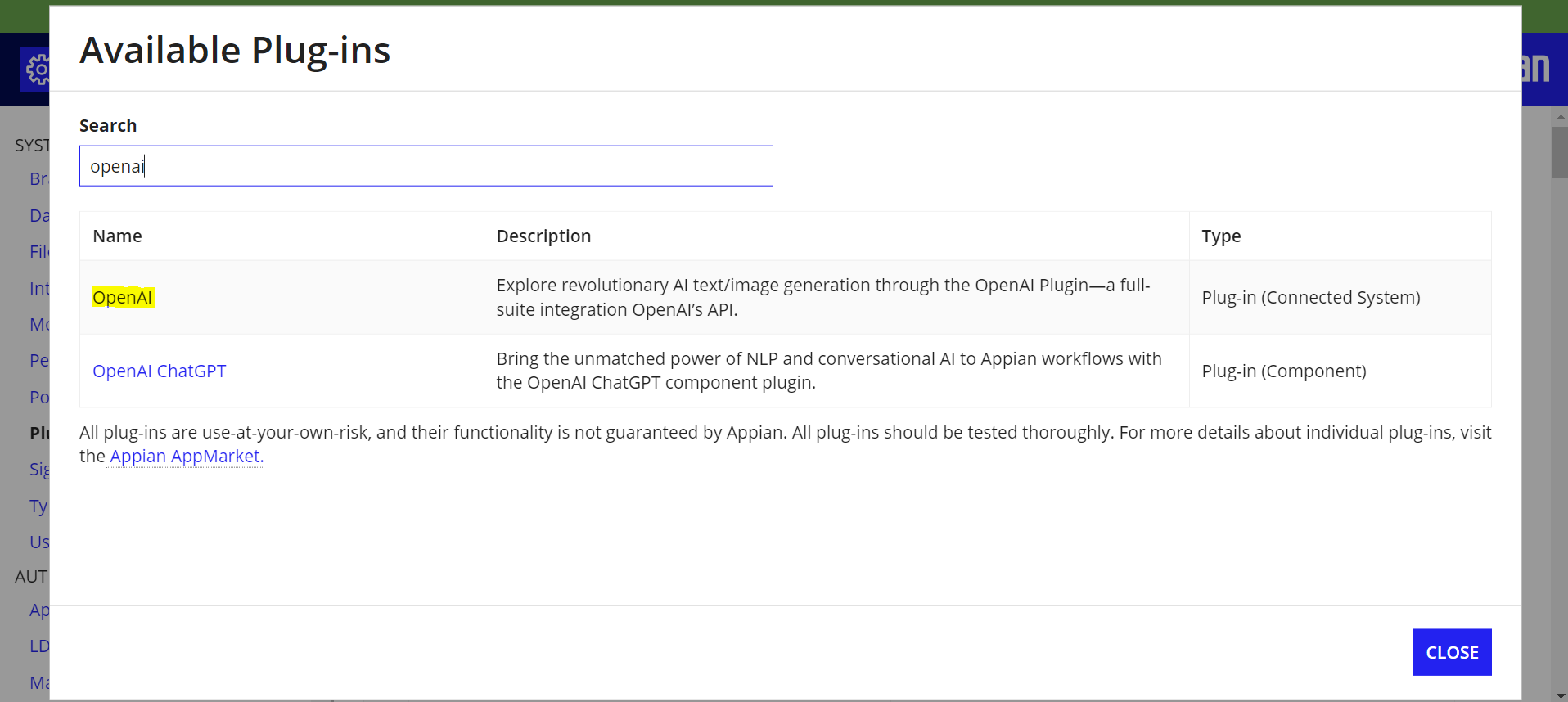Click the Type column header
The image size is (1568, 702).
[x=1221, y=236]
